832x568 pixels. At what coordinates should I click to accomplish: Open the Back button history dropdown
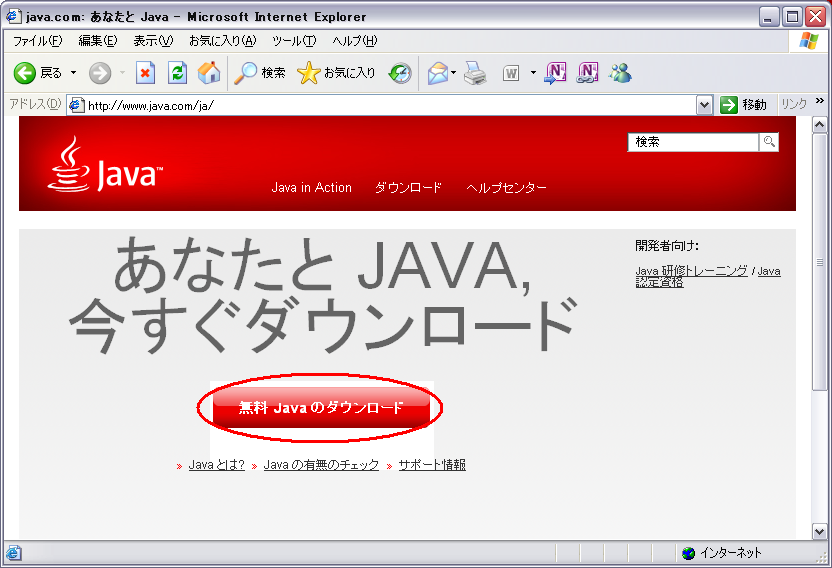pyautogui.click(x=74, y=73)
